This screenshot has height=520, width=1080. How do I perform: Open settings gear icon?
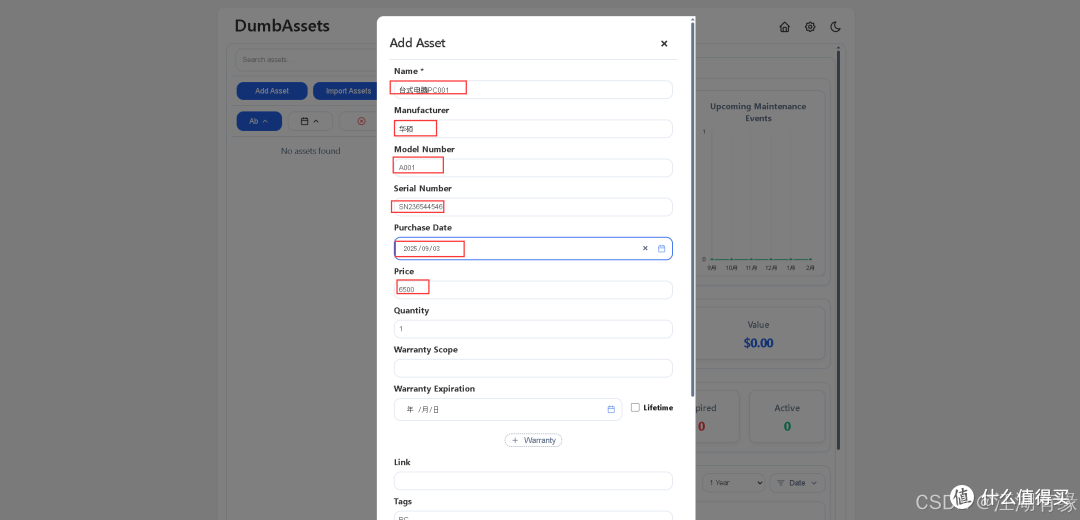810,27
